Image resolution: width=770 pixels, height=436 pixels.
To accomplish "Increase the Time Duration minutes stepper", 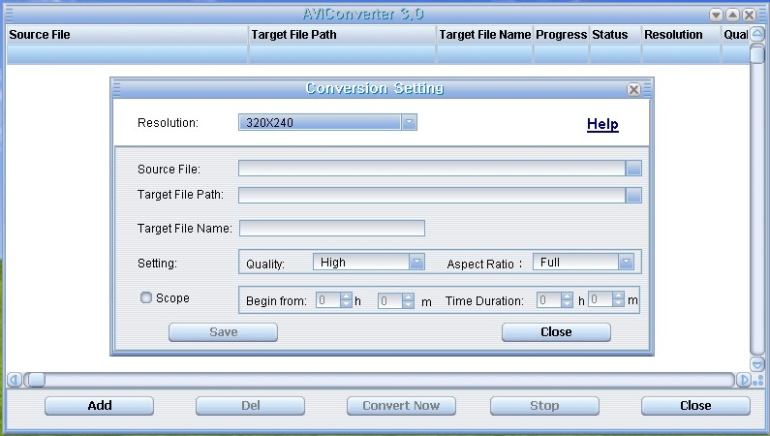I will coord(618,296).
